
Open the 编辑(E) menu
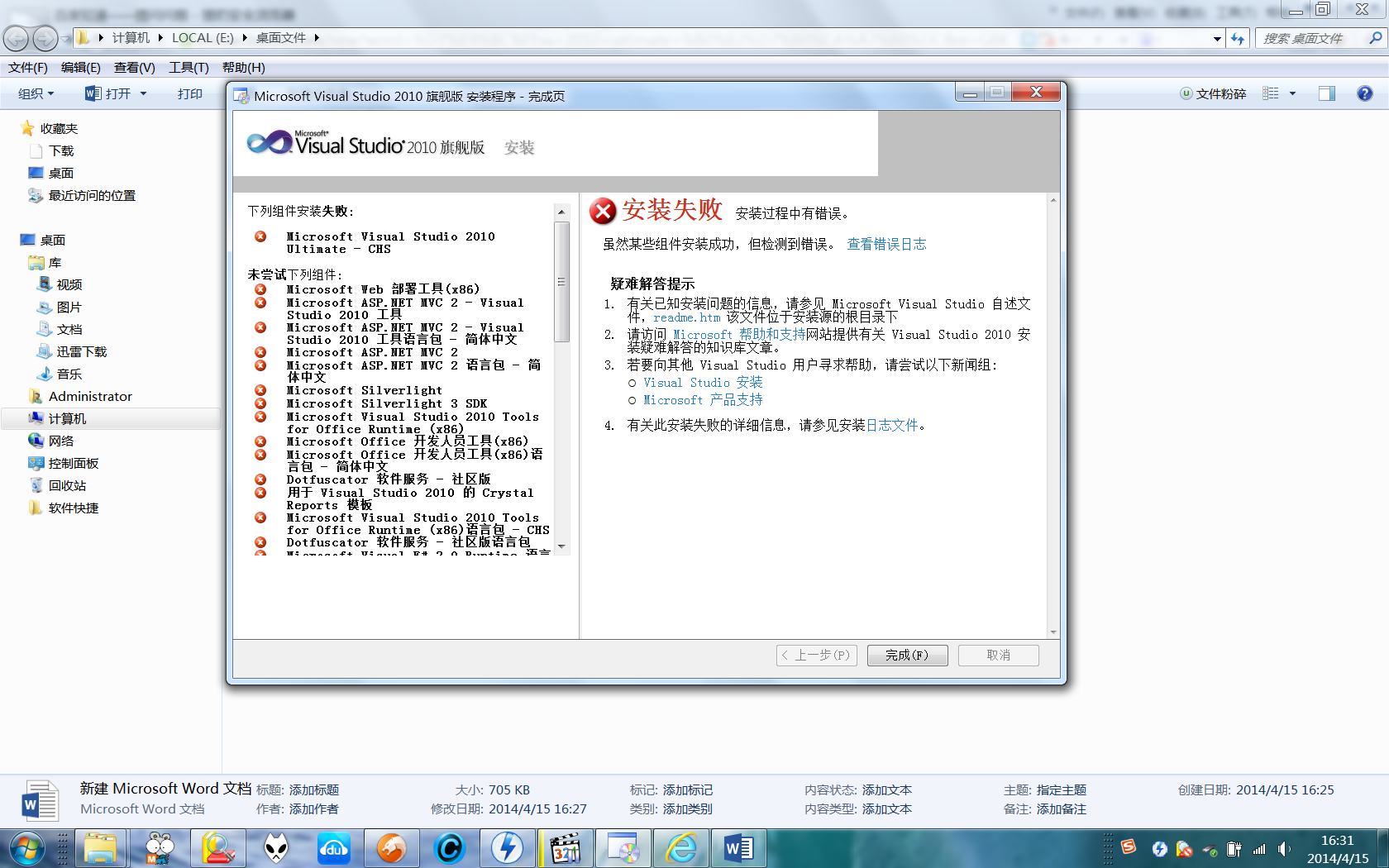pyautogui.click(x=81, y=68)
